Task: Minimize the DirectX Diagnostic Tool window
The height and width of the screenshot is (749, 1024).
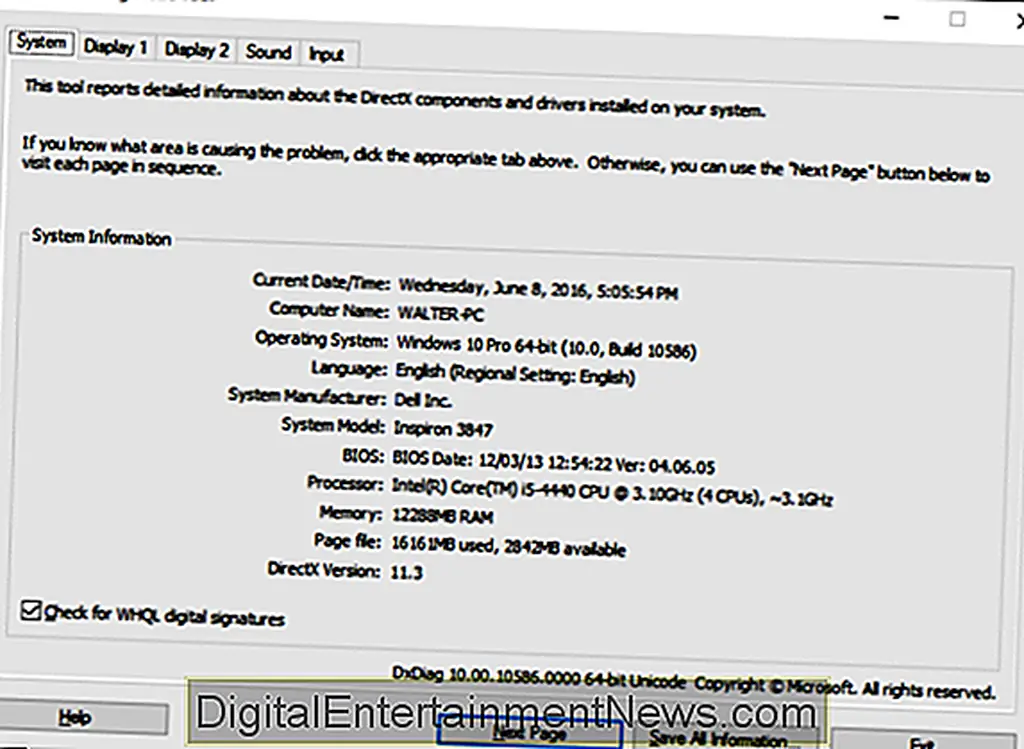Action: point(891,18)
